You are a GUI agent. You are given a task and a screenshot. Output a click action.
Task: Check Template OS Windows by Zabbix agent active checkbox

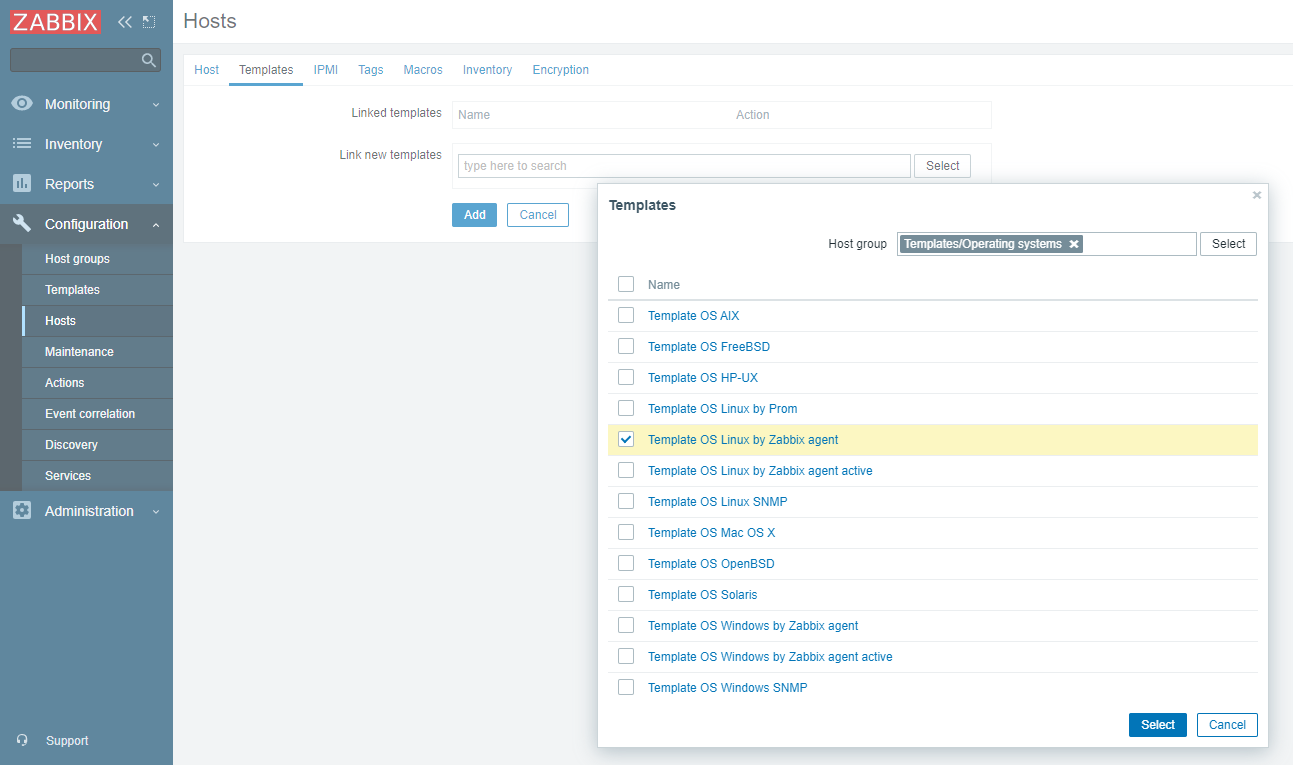coord(626,656)
